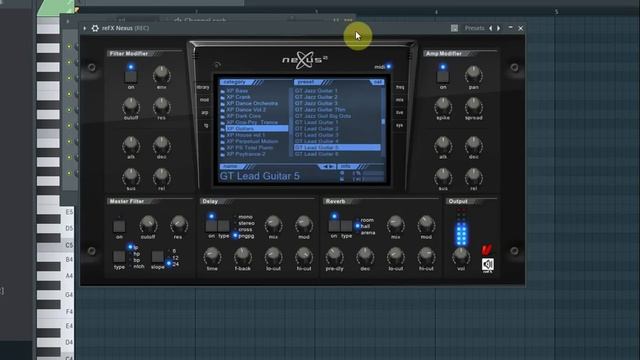640x360 pixels.
Task: Click the Filter Modifier env knob
Action: [162, 75]
